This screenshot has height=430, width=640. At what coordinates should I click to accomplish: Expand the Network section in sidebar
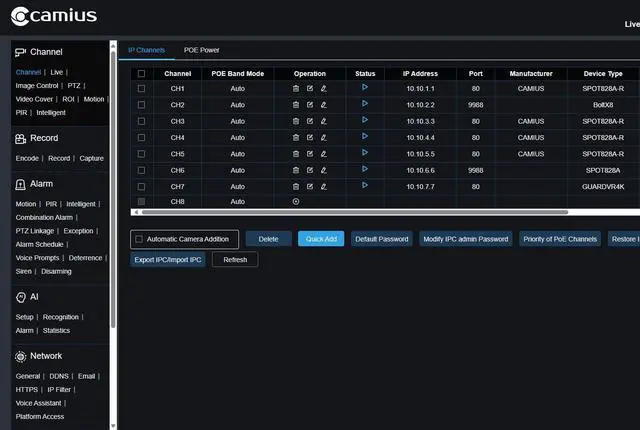46,356
